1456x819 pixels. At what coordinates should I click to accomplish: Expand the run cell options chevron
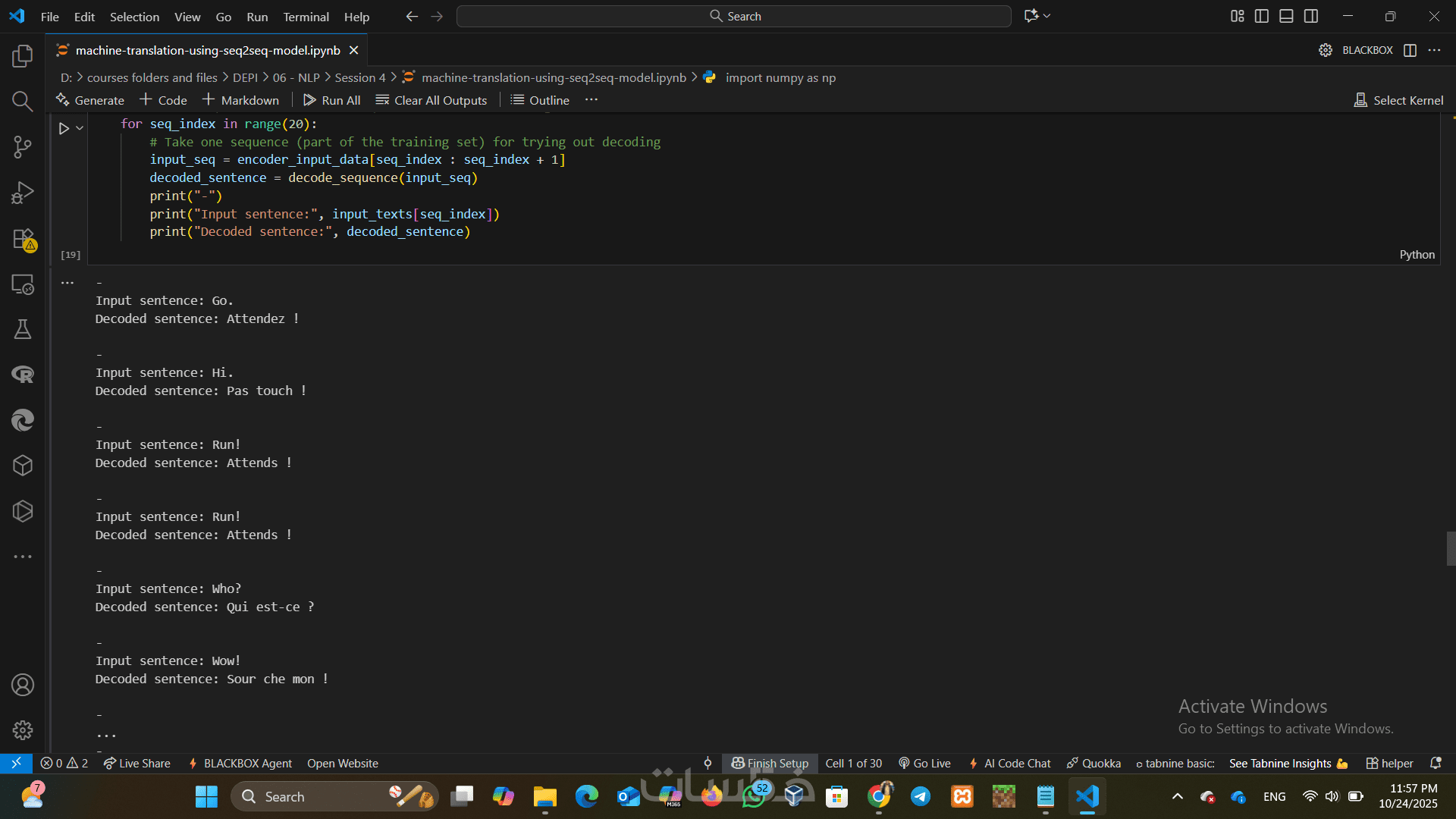(80, 128)
